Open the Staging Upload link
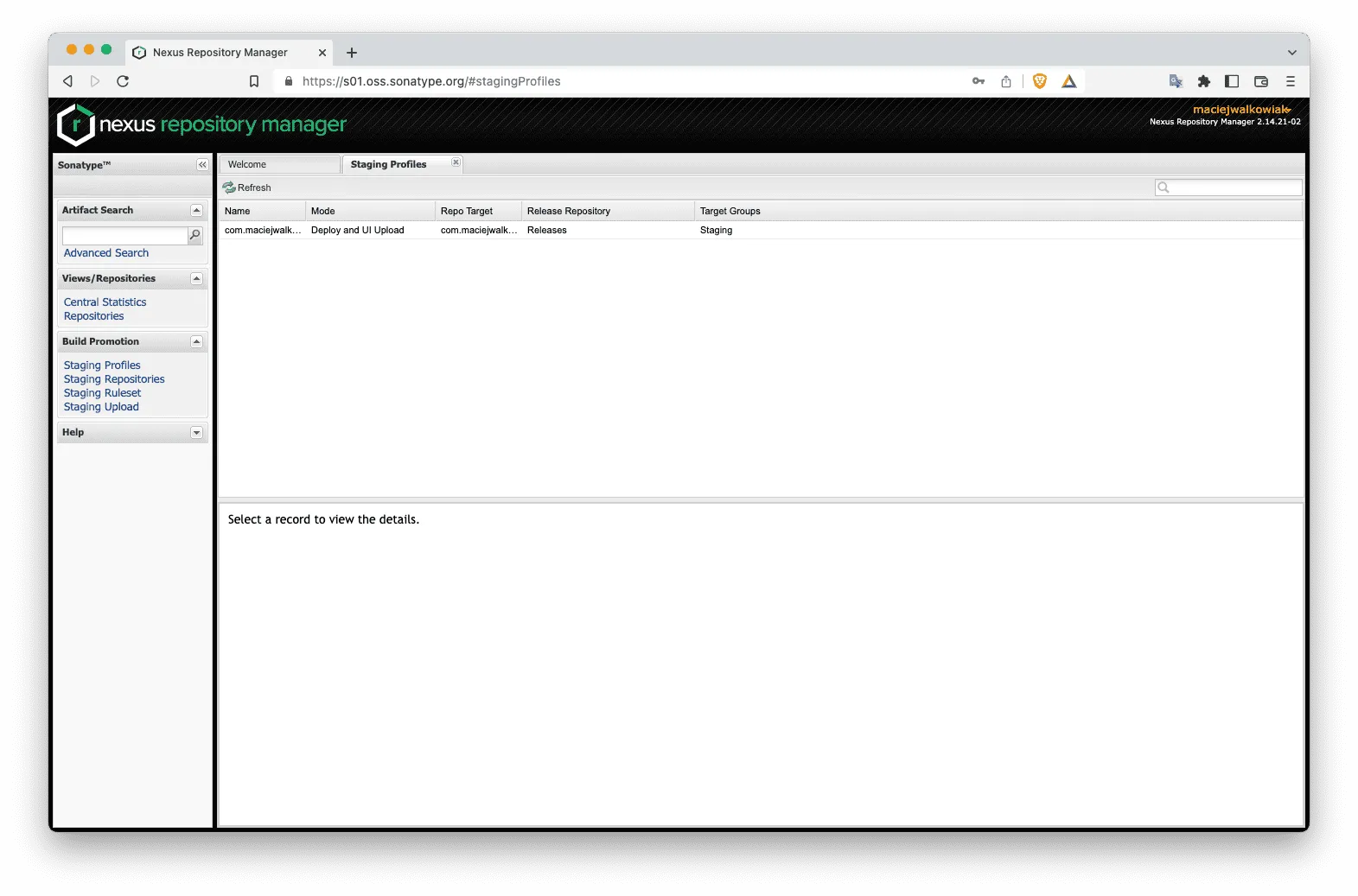 101,407
